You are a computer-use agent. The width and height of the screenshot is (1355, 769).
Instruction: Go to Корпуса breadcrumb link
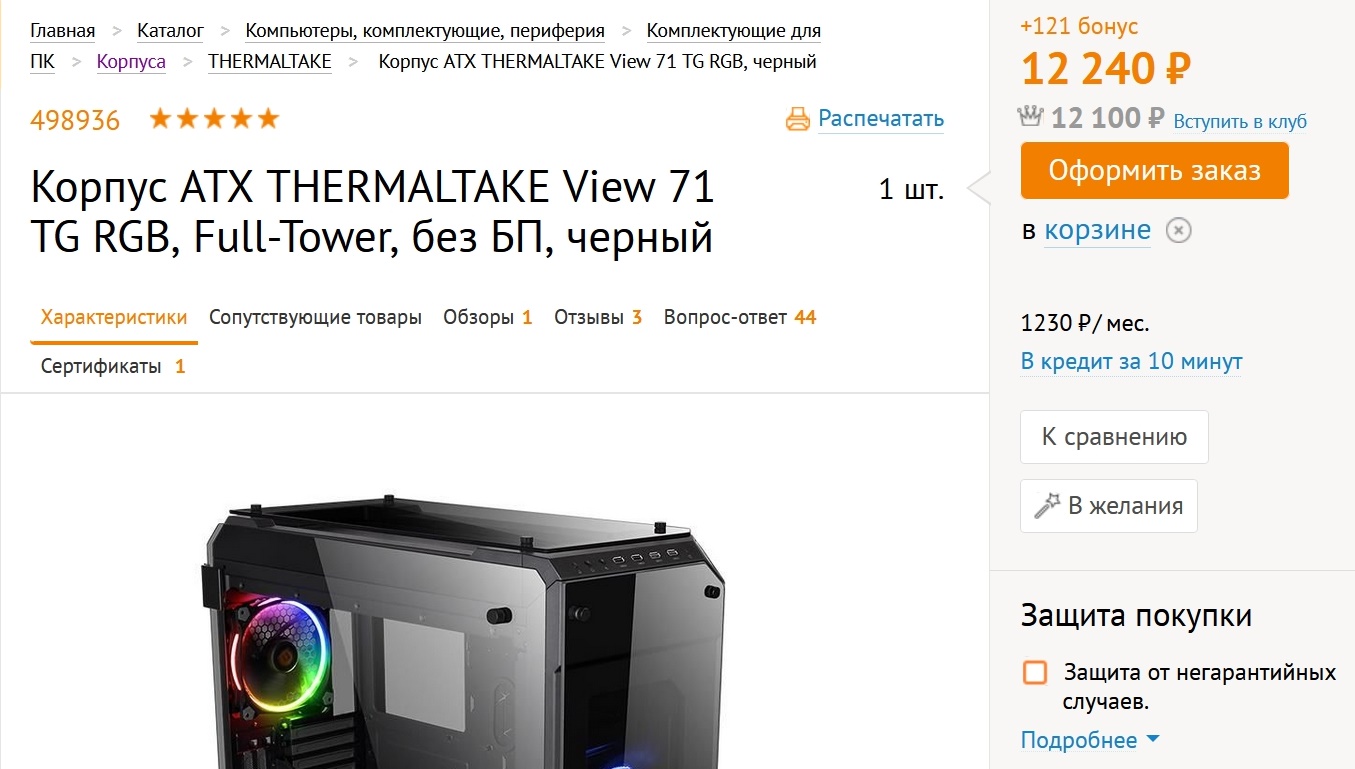point(131,62)
